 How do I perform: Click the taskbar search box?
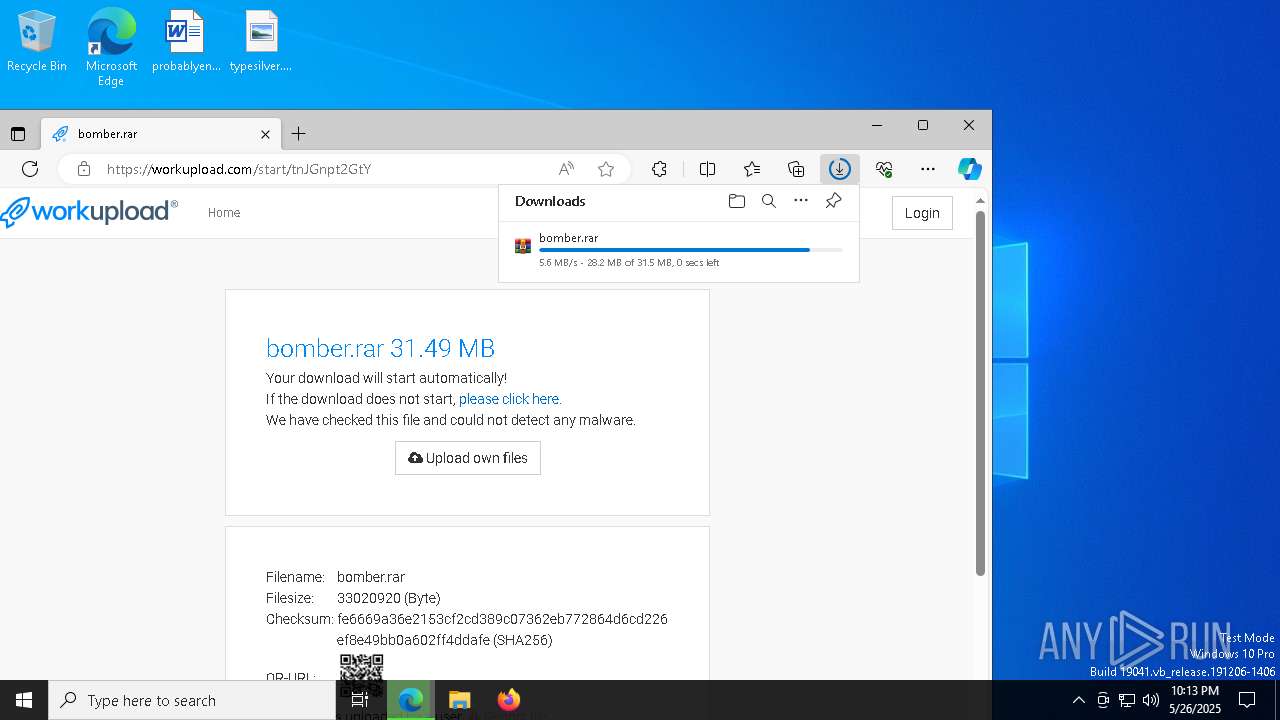[x=192, y=700]
